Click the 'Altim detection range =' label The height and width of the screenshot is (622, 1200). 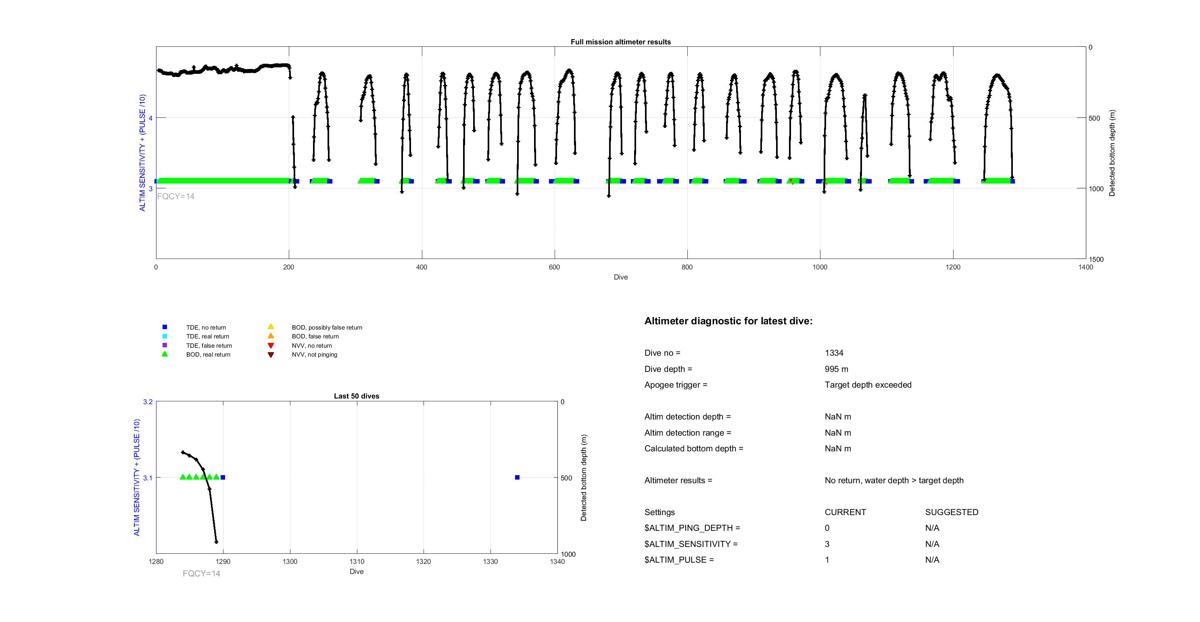[x=688, y=433]
